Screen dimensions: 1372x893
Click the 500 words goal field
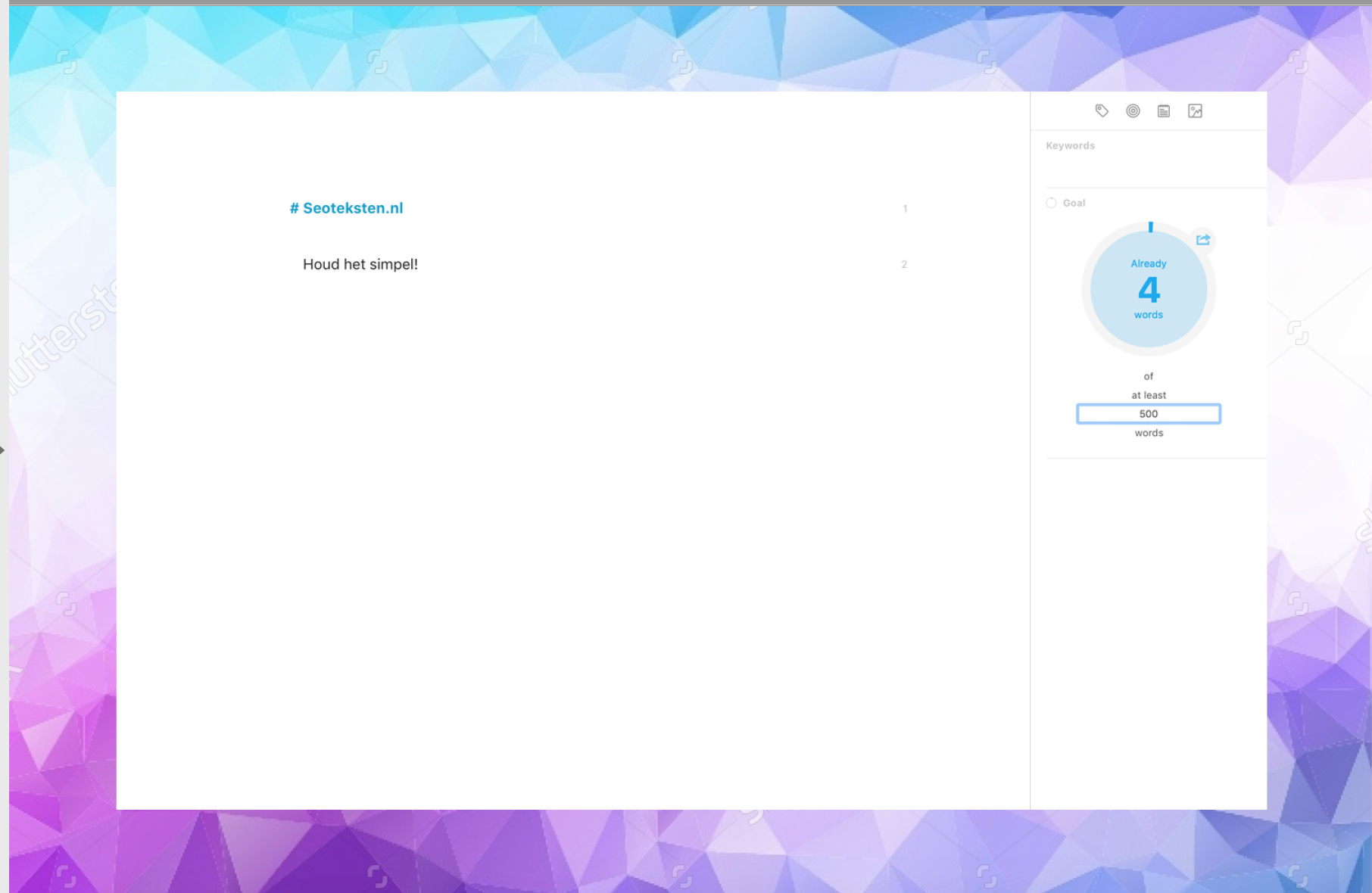pos(1149,414)
